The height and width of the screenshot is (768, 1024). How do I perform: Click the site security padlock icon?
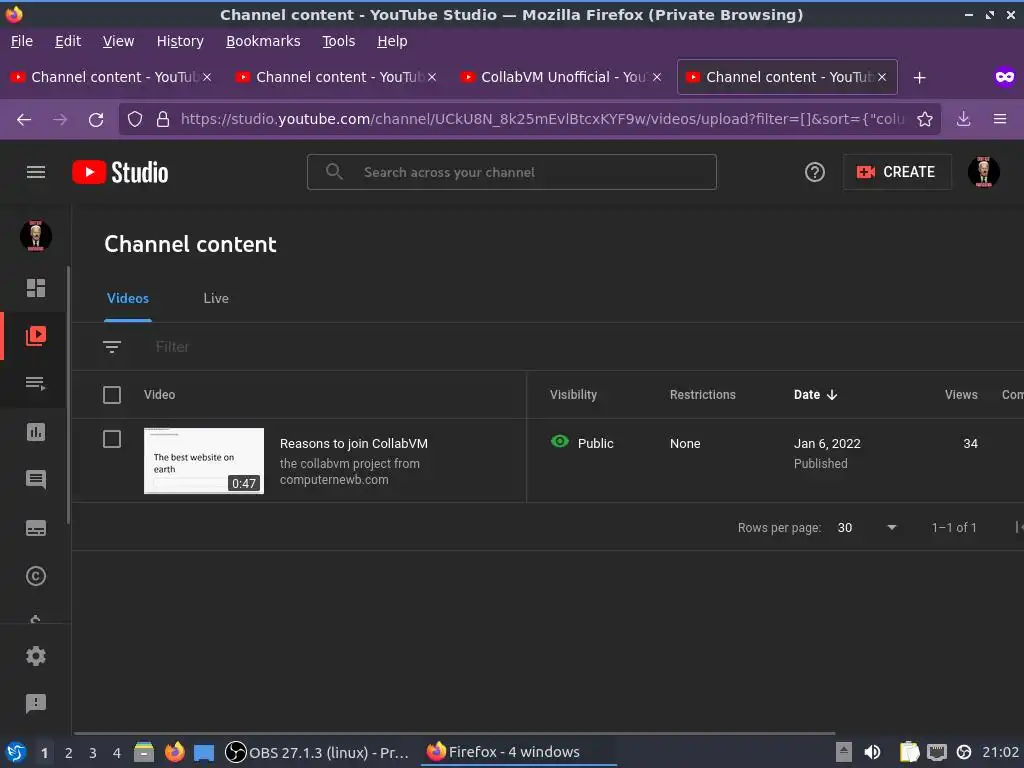coord(163,119)
